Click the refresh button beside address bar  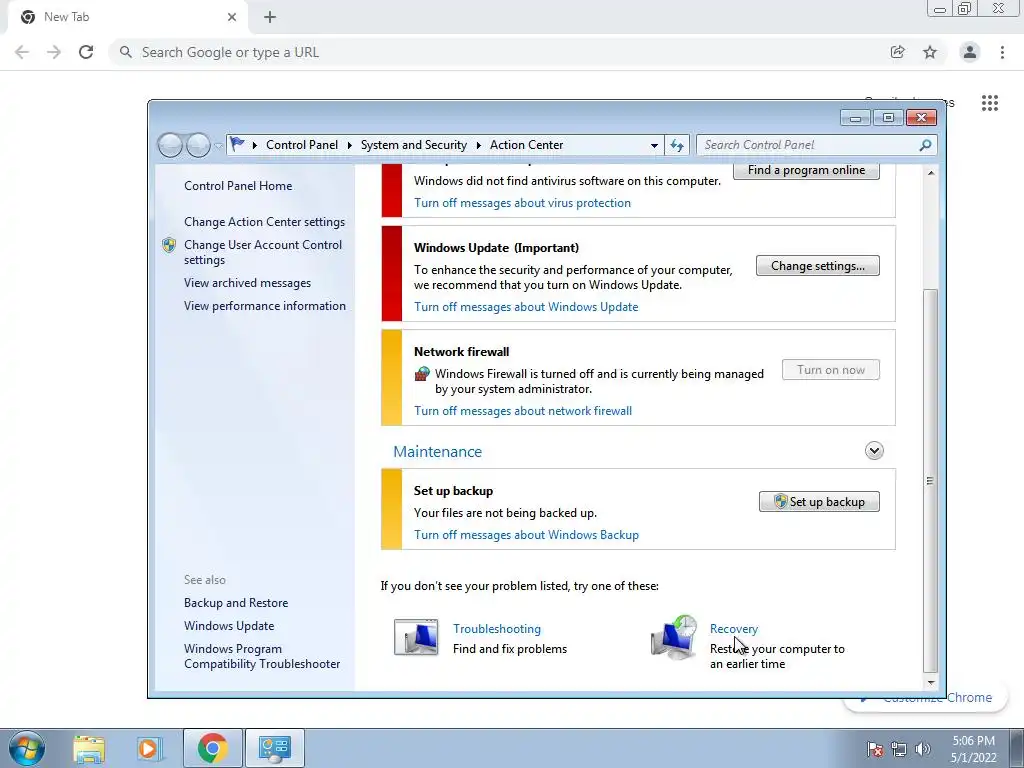(x=677, y=145)
